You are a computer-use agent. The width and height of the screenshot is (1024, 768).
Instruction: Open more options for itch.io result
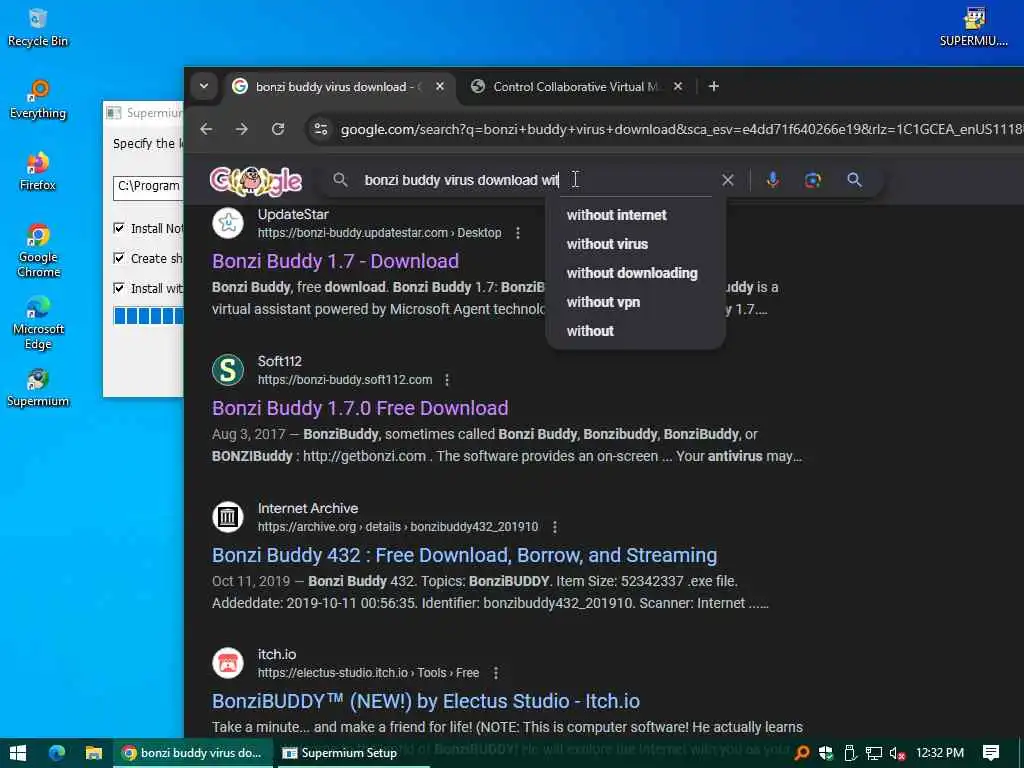pyautogui.click(x=496, y=673)
